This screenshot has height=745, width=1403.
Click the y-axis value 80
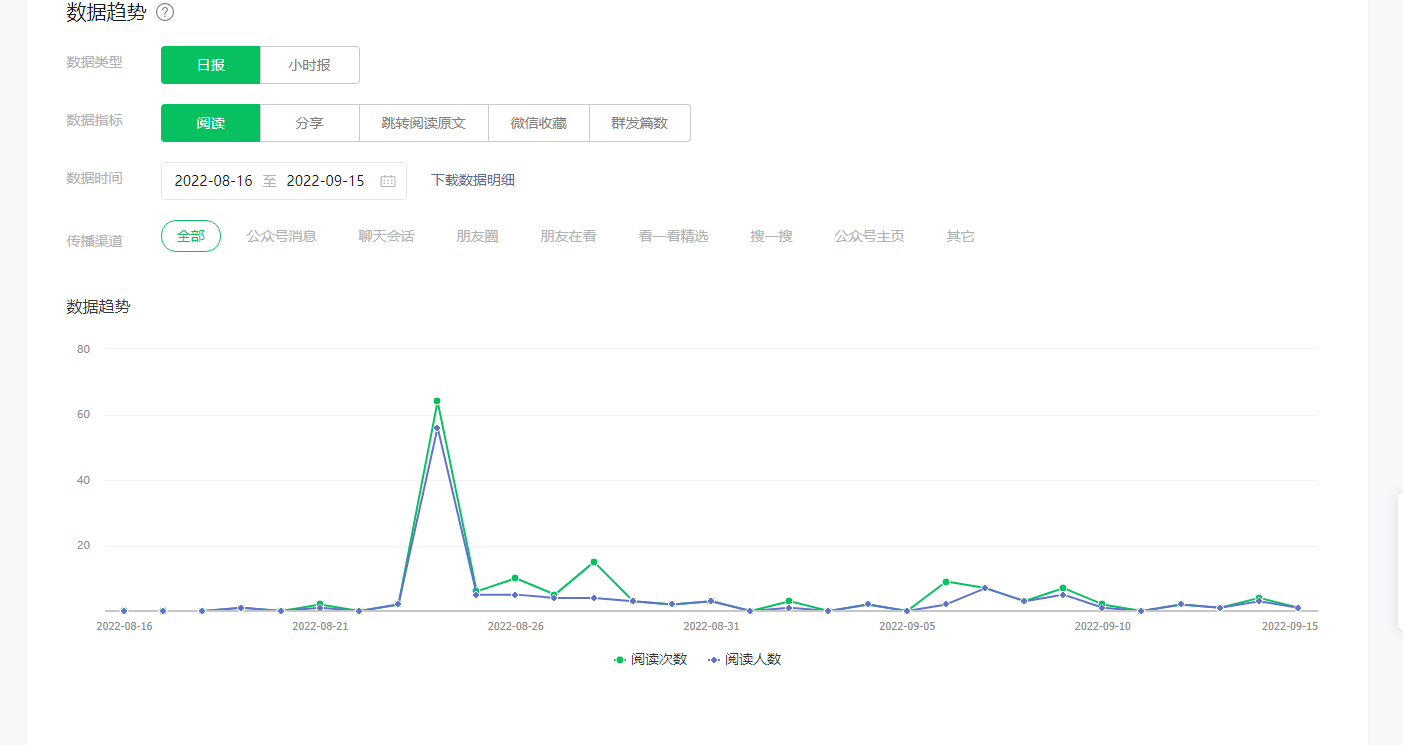tap(84, 349)
